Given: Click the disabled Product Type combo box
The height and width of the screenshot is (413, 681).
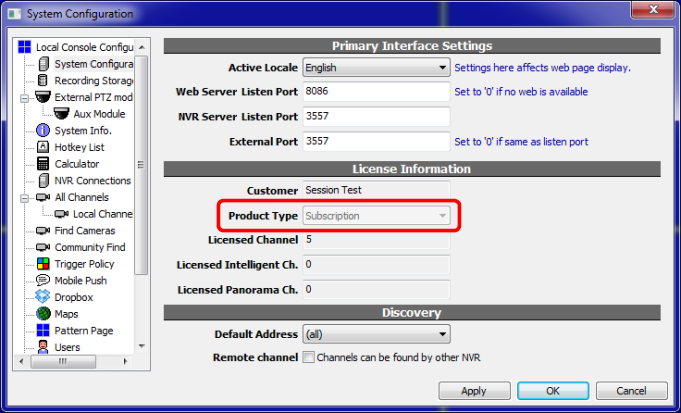Looking at the screenshot, I should [x=376, y=216].
